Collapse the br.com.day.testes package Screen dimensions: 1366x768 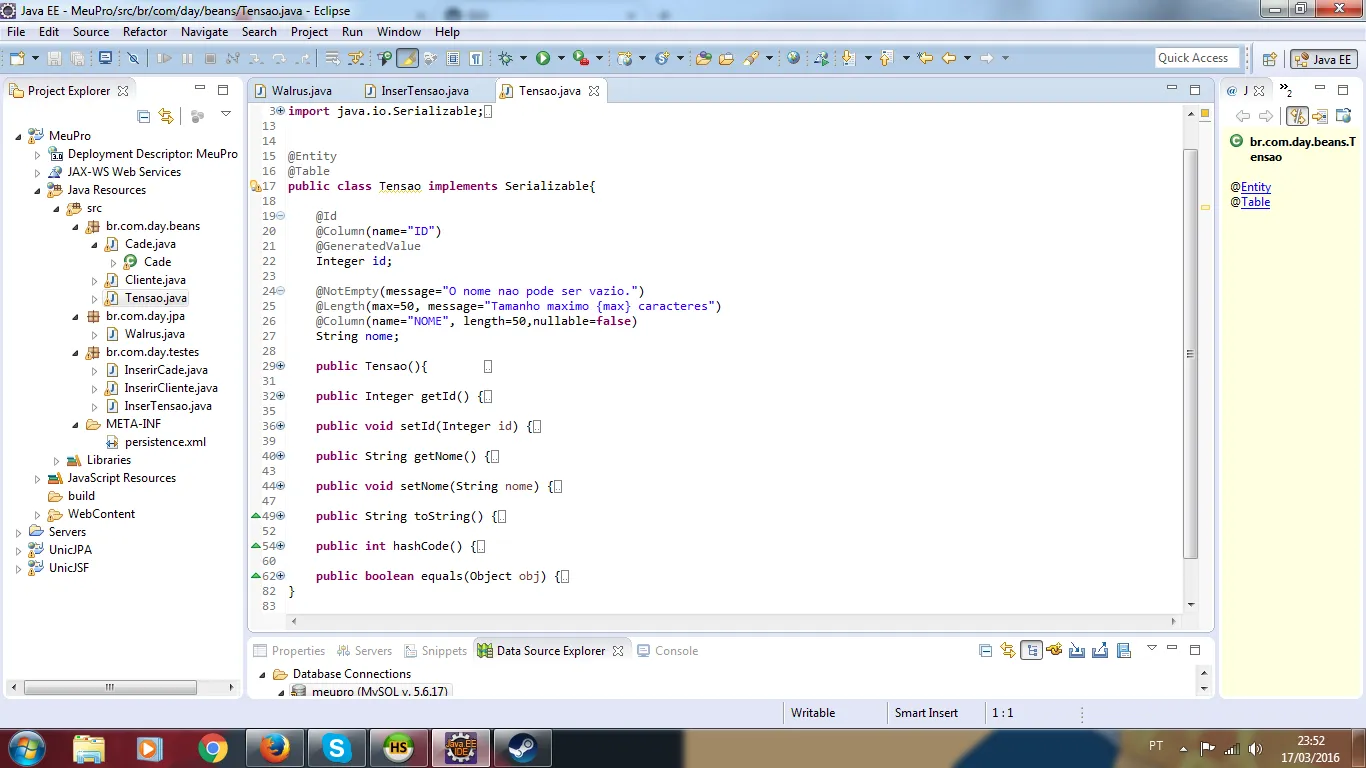(x=76, y=352)
